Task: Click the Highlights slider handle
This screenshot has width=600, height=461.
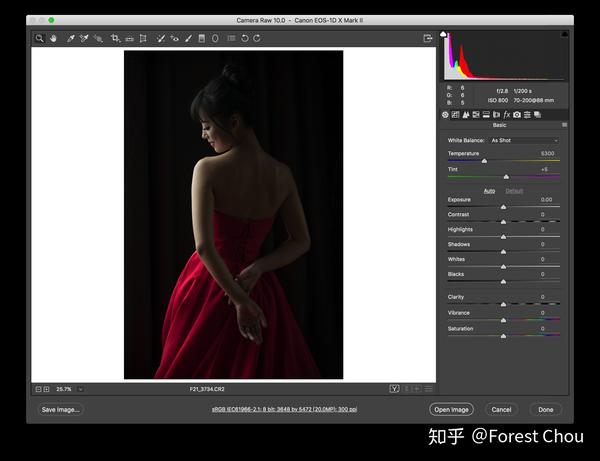Action: pyautogui.click(x=504, y=237)
